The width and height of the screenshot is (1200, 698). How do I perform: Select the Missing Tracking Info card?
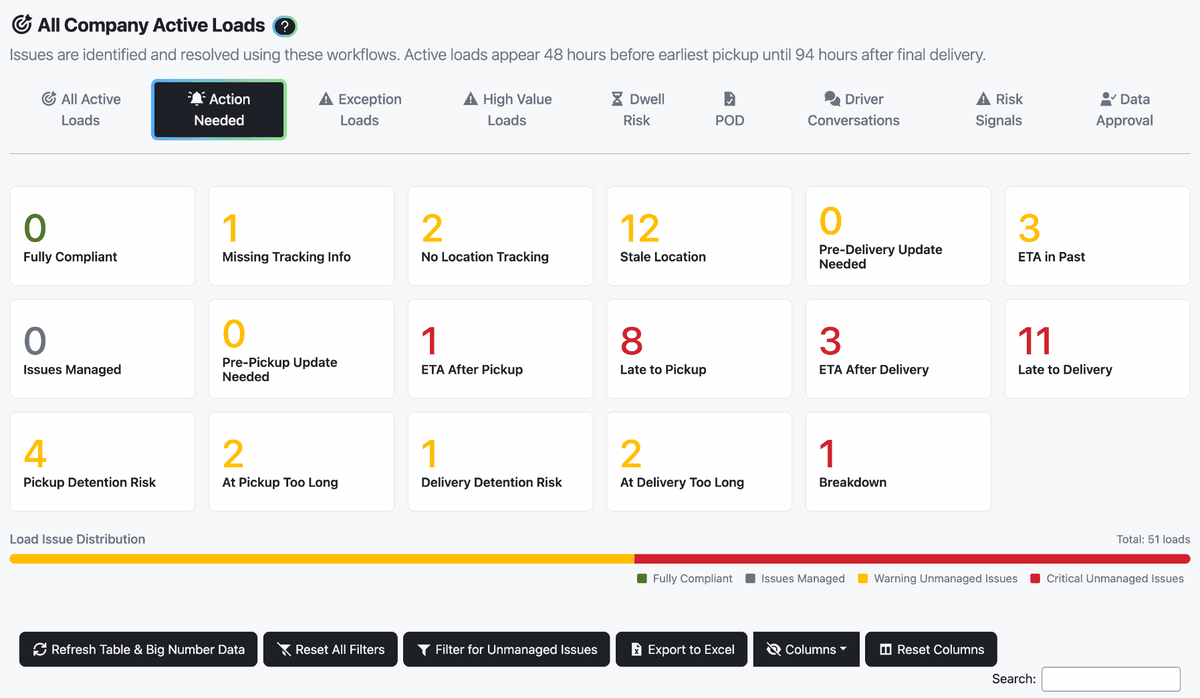pos(301,236)
